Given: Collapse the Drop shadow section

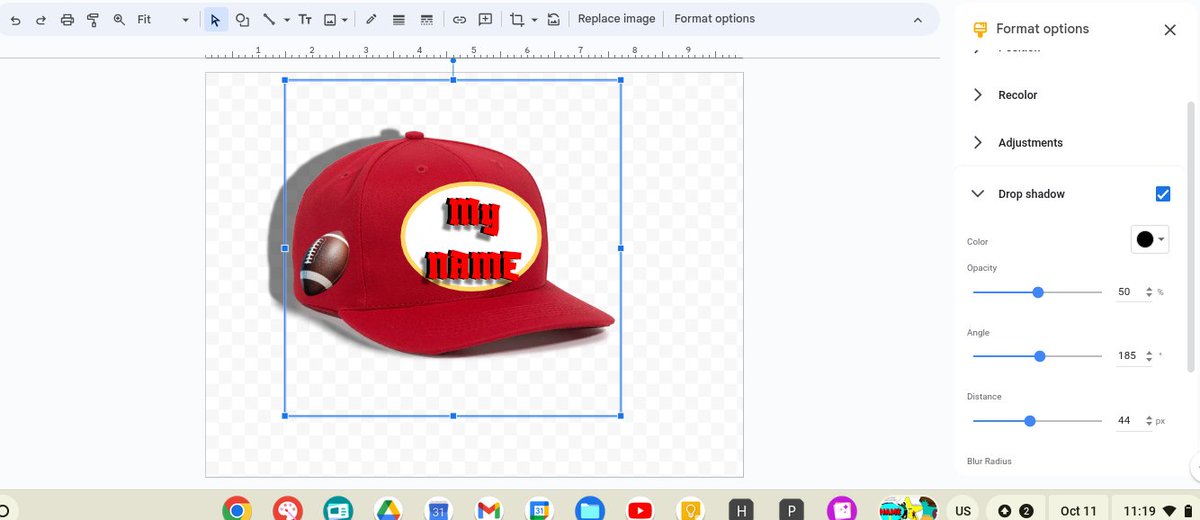Looking at the screenshot, I should 978,194.
